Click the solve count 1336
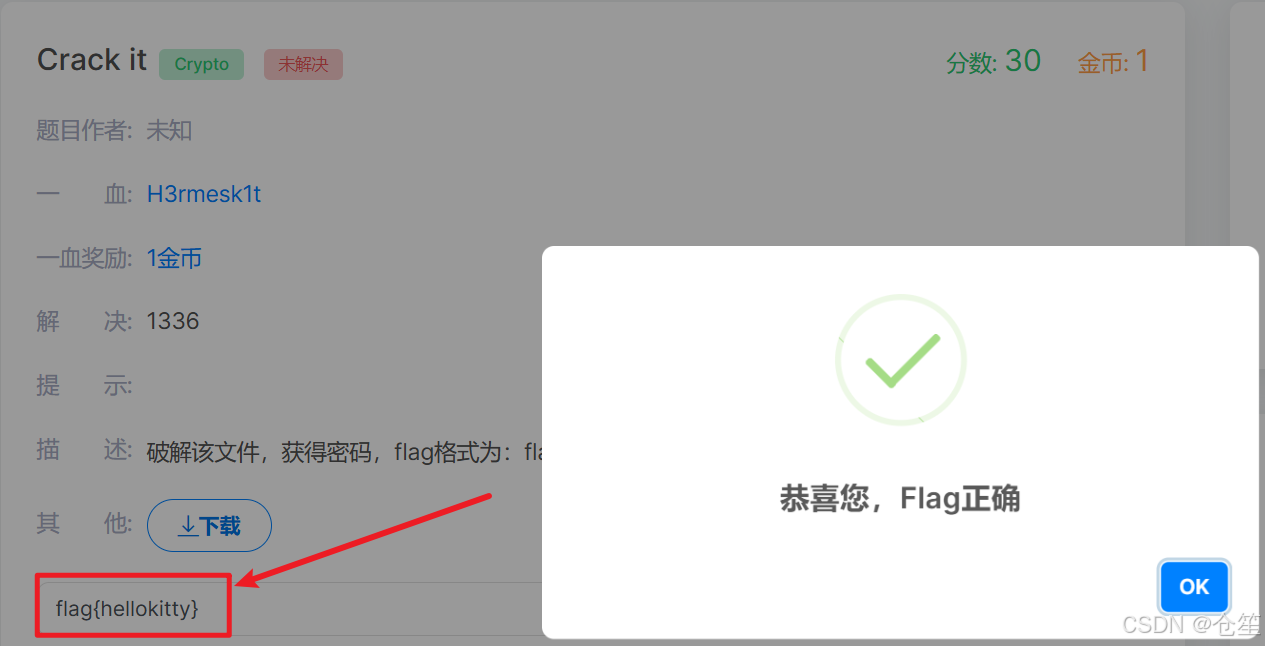The image size is (1265, 646). coord(173,321)
